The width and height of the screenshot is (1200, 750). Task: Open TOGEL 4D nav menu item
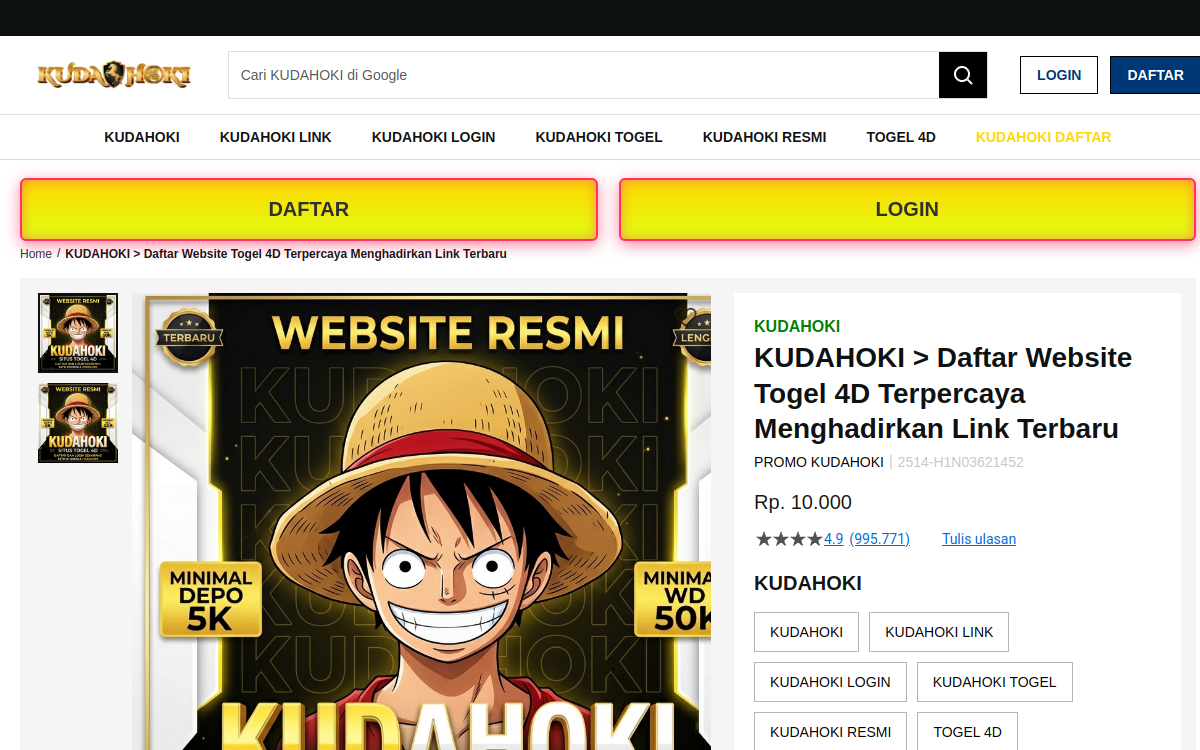point(901,137)
